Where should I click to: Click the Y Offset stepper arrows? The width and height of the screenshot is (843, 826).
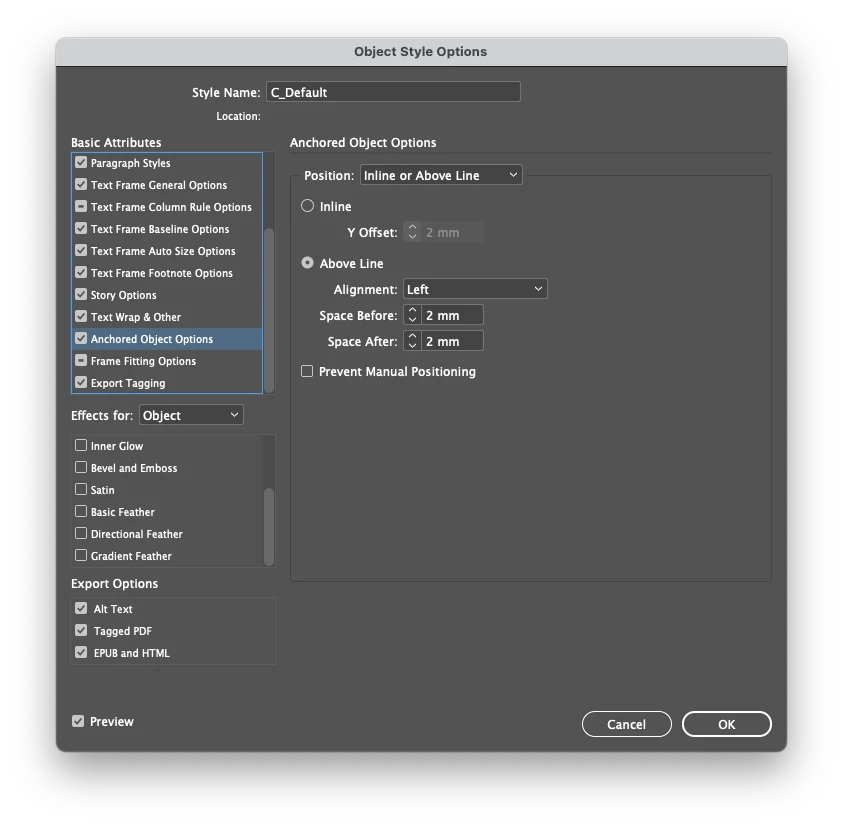pos(412,232)
